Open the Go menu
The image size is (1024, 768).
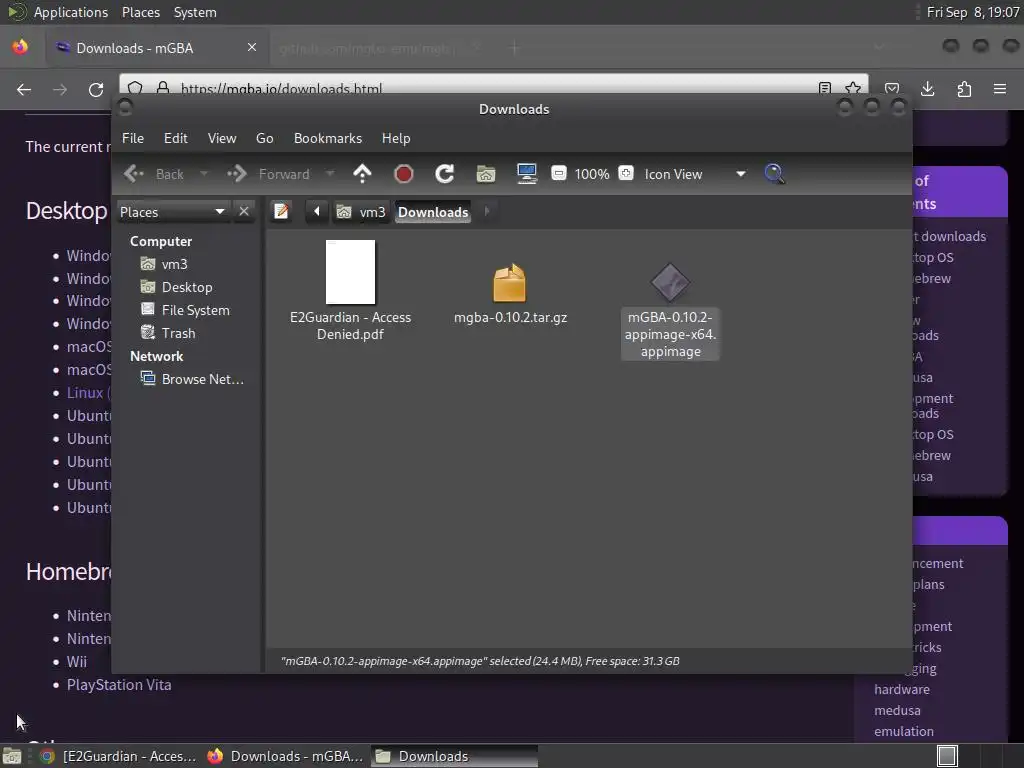(264, 138)
